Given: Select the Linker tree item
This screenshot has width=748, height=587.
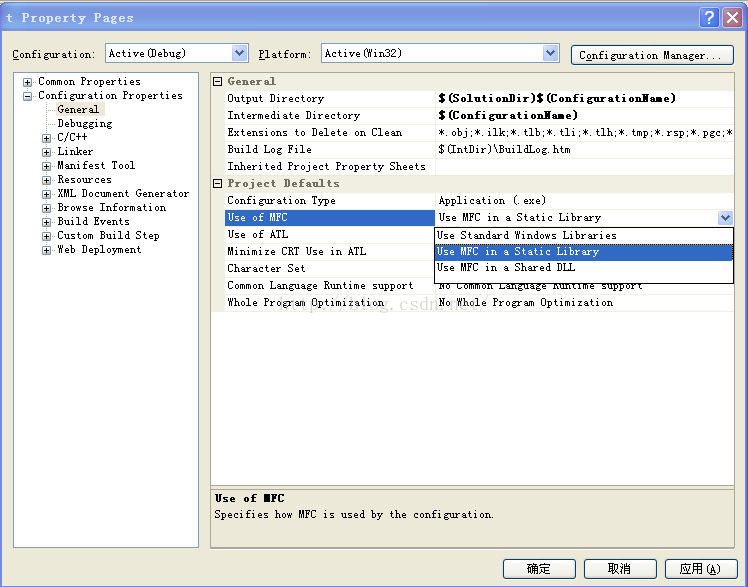Looking at the screenshot, I should (x=75, y=151).
